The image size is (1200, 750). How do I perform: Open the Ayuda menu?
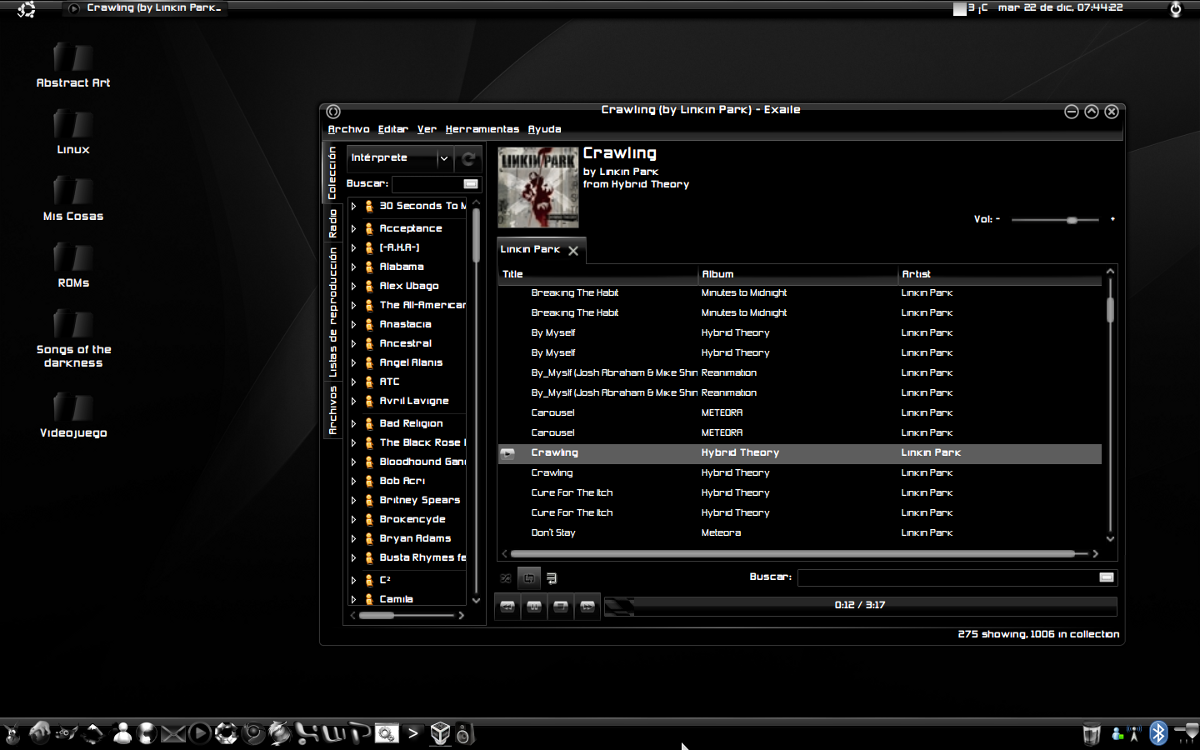544,129
